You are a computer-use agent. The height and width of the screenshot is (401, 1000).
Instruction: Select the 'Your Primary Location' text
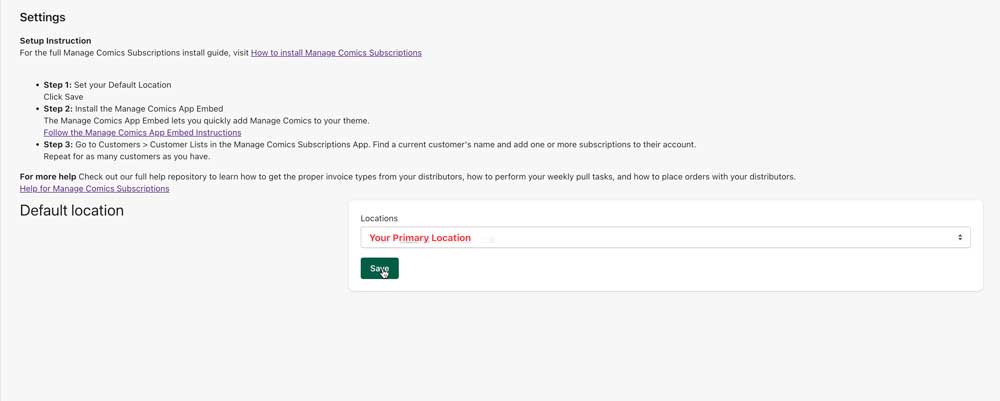pyautogui.click(x=420, y=238)
